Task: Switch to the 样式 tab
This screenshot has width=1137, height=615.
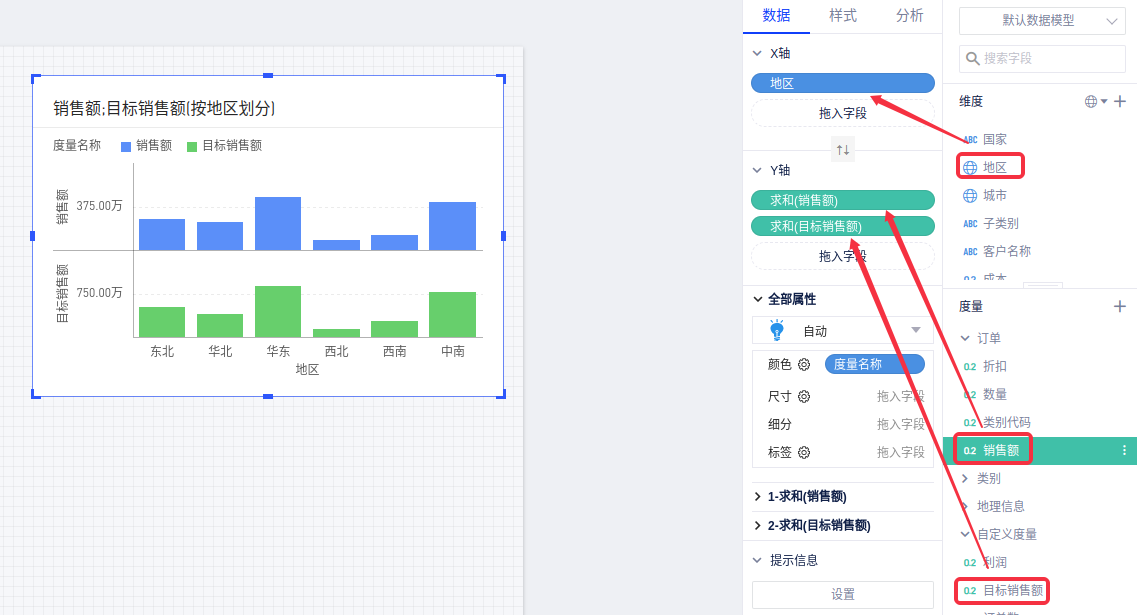Action: pyautogui.click(x=842, y=15)
